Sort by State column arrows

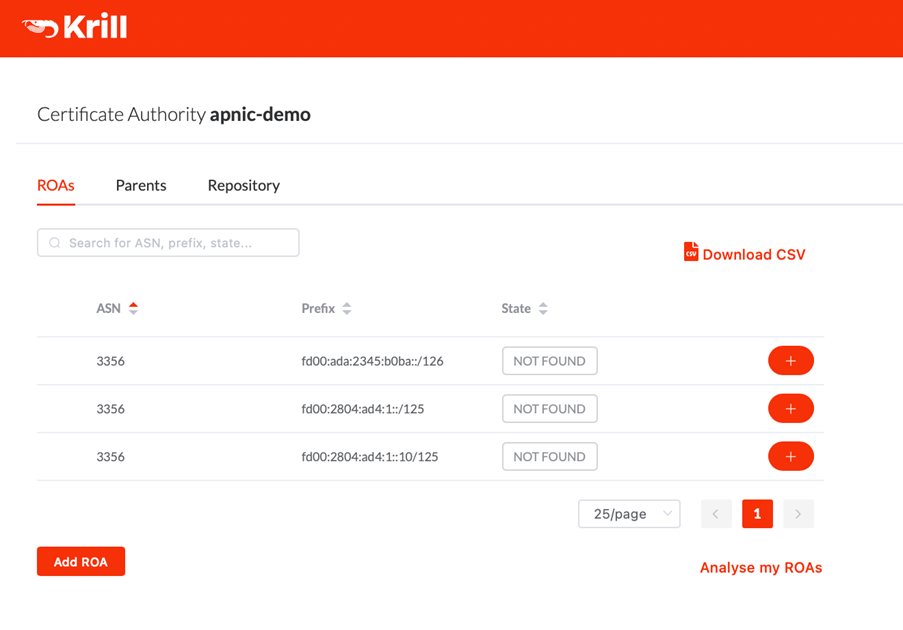tap(543, 308)
